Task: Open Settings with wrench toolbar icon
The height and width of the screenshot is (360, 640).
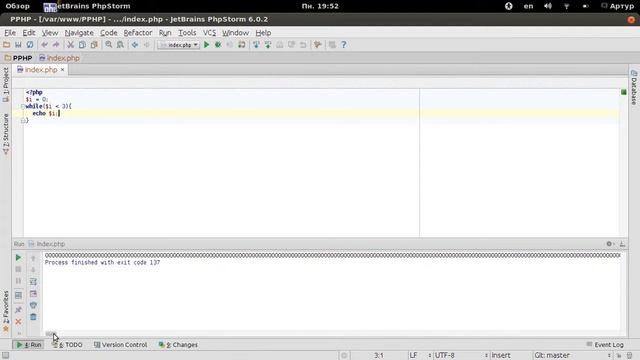Action: [x=318, y=45]
